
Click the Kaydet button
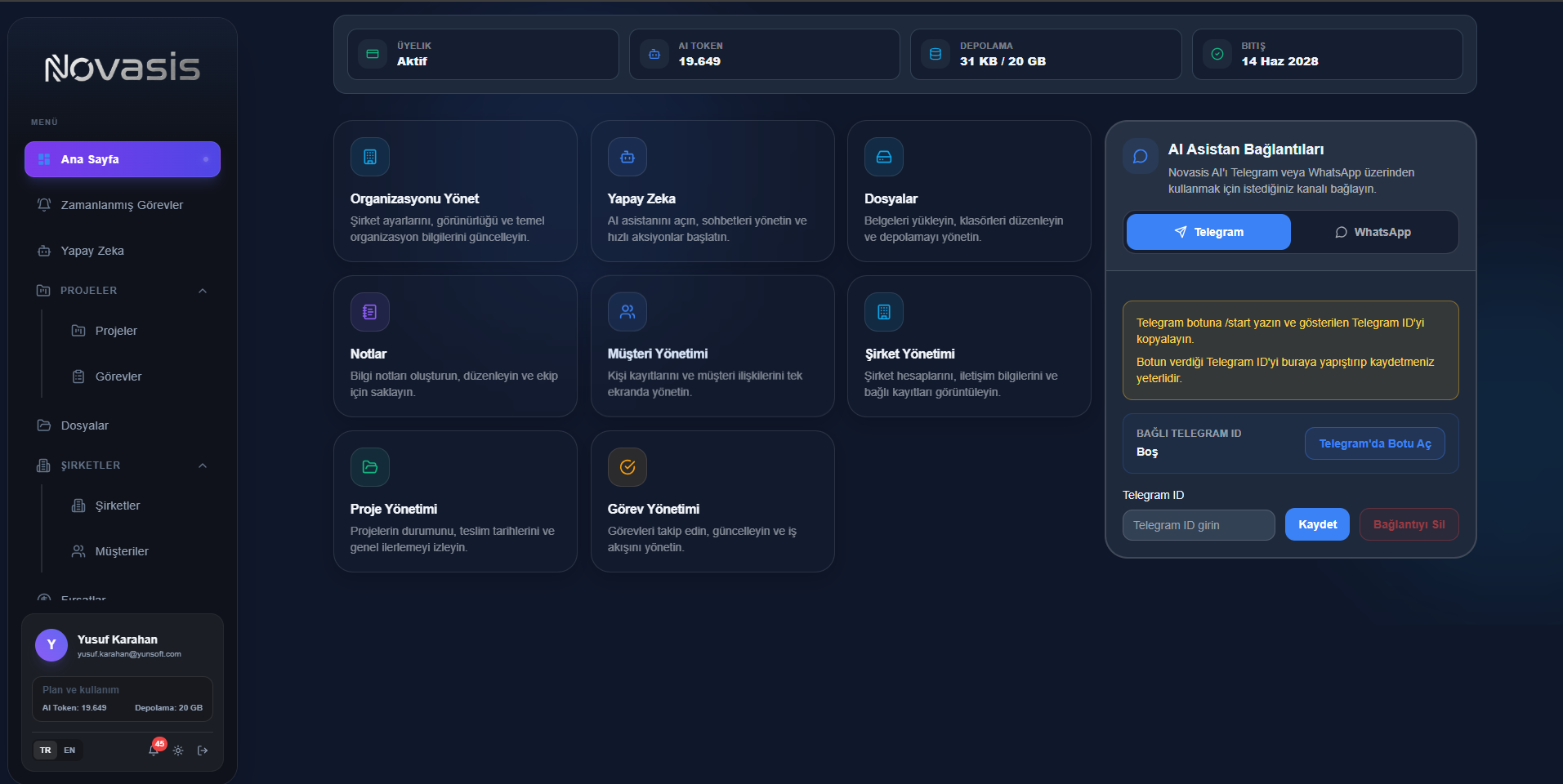[1317, 524]
